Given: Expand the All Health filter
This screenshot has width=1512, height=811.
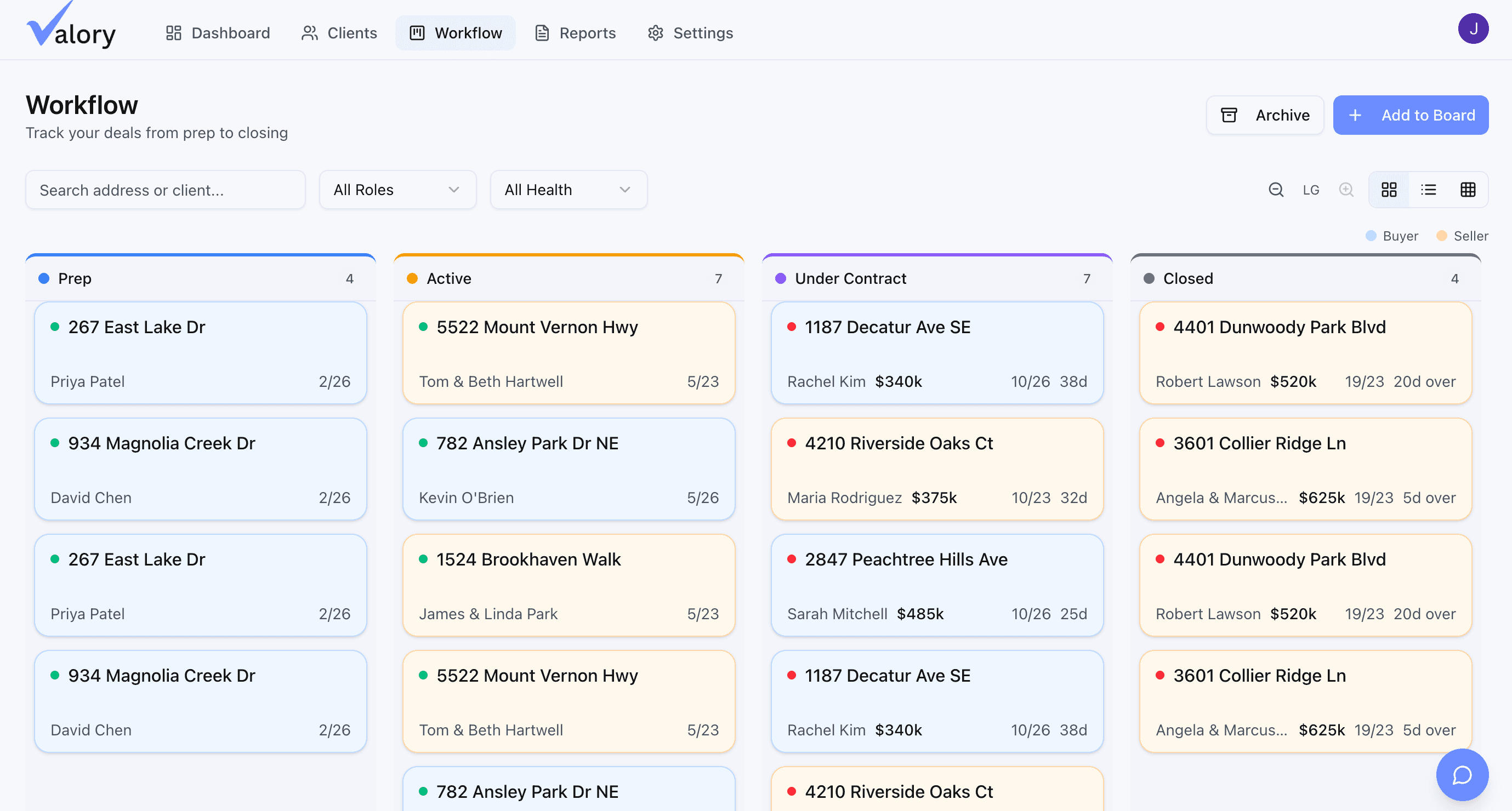Looking at the screenshot, I should tap(568, 190).
